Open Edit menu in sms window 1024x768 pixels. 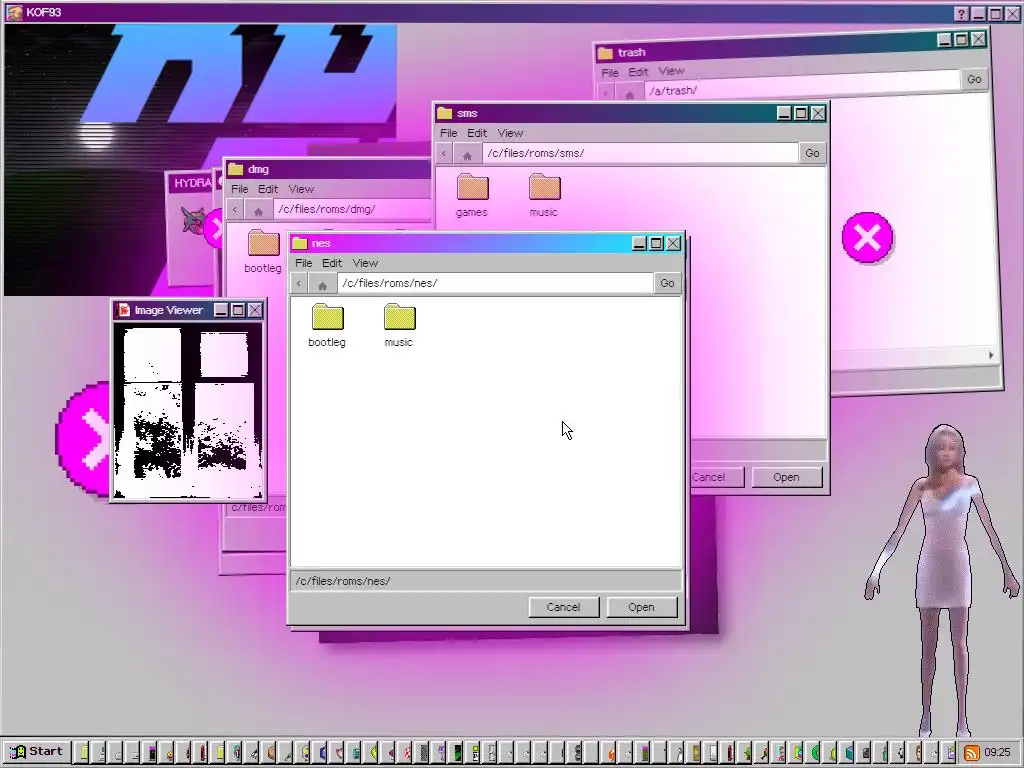(x=477, y=133)
